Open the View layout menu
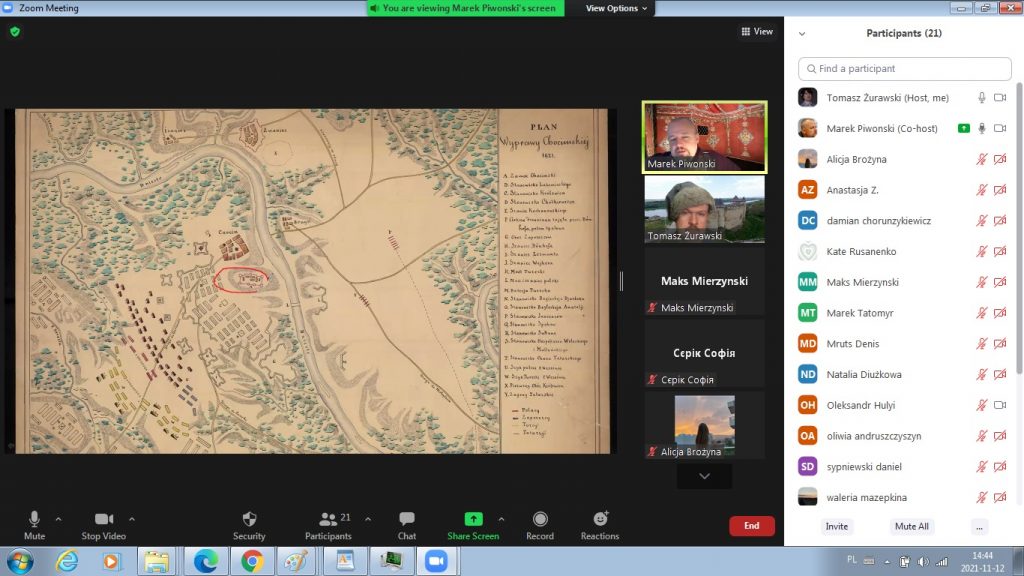Image resolution: width=1024 pixels, height=576 pixels. pos(757,32)
